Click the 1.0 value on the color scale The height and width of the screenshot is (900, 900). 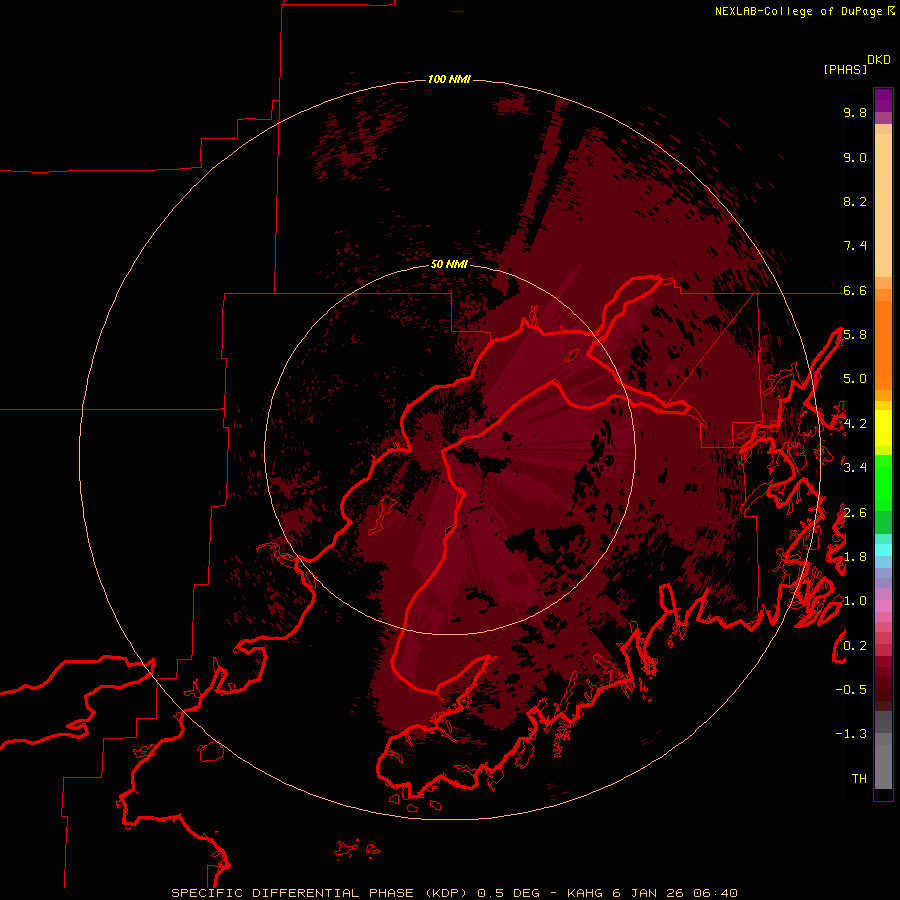[x=855, y=601]
